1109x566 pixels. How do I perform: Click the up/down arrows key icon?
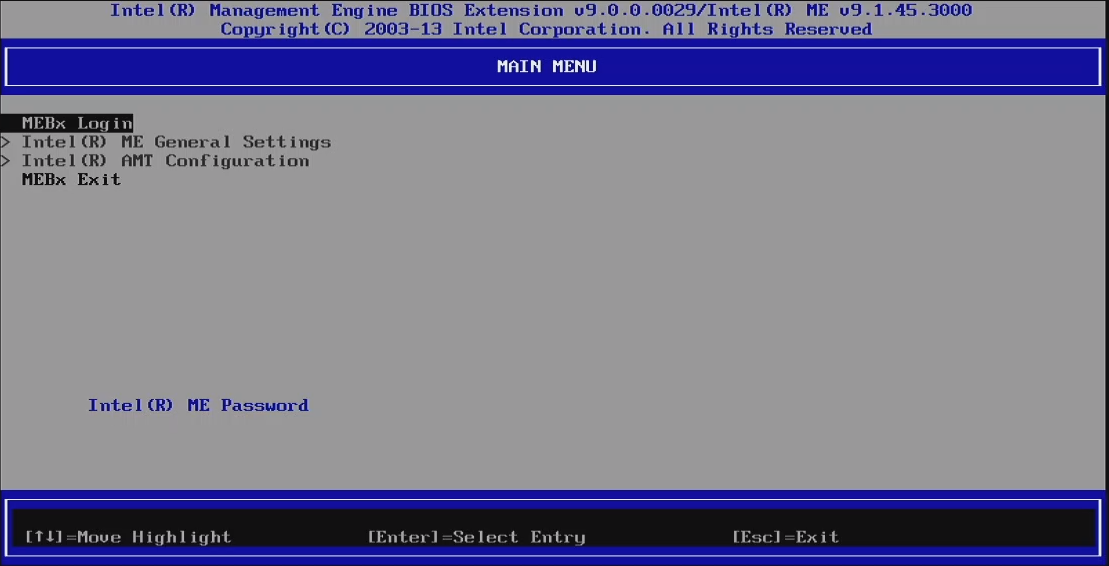[x=44, y=537]
